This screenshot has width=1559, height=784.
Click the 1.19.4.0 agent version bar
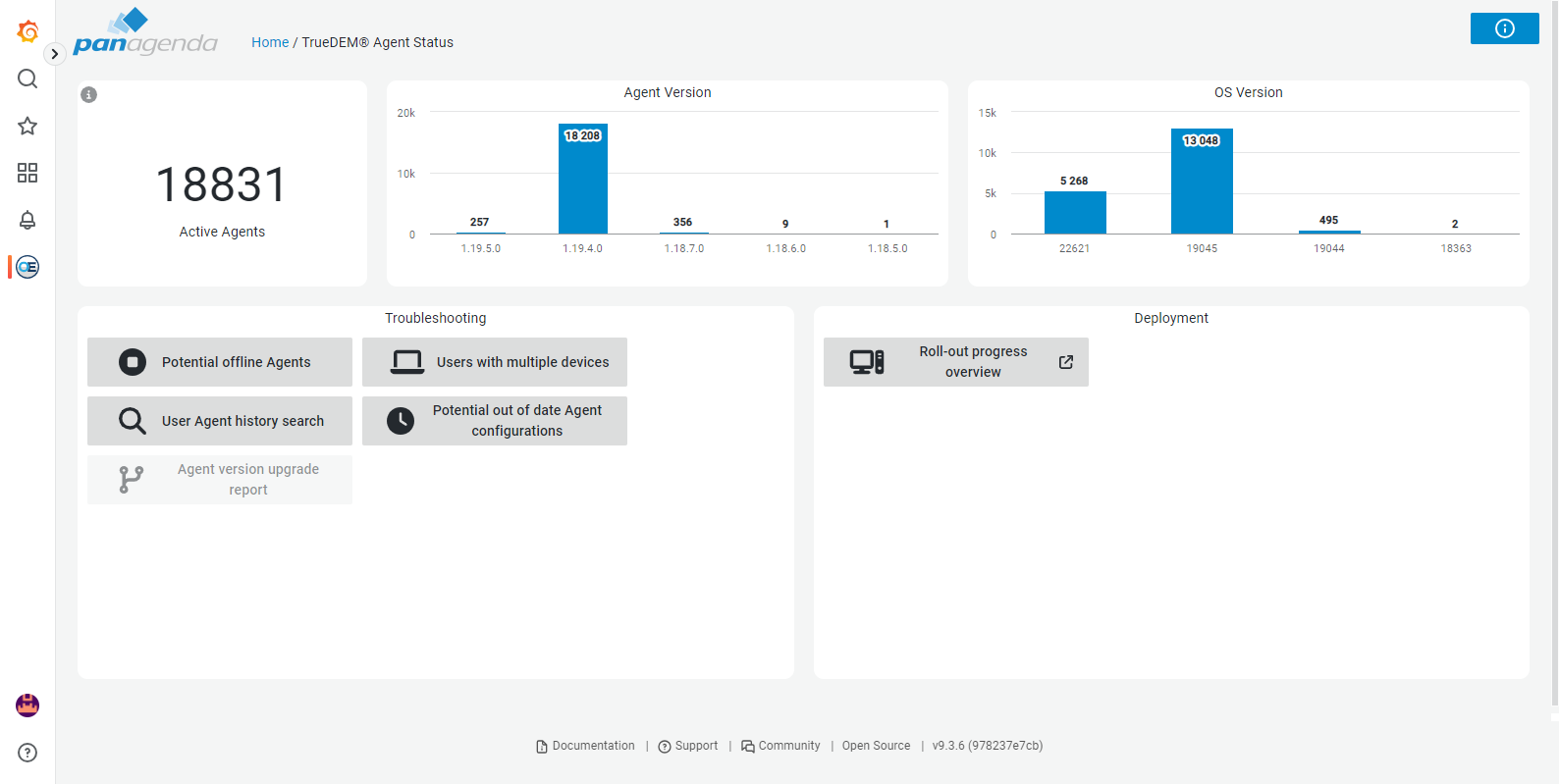tap(583, 182)
